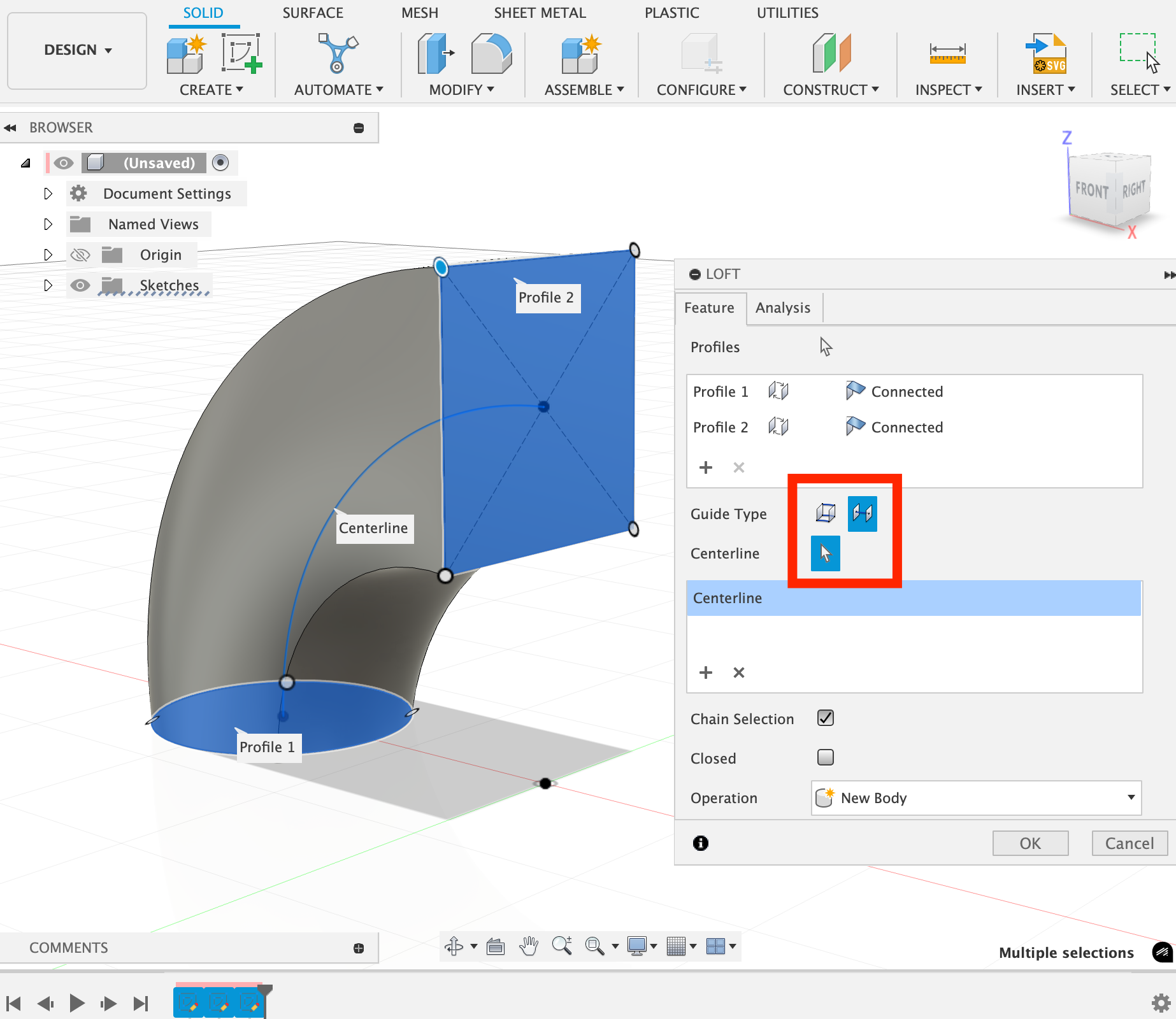Click the Fillet icon in Modify

coord(491,53)
